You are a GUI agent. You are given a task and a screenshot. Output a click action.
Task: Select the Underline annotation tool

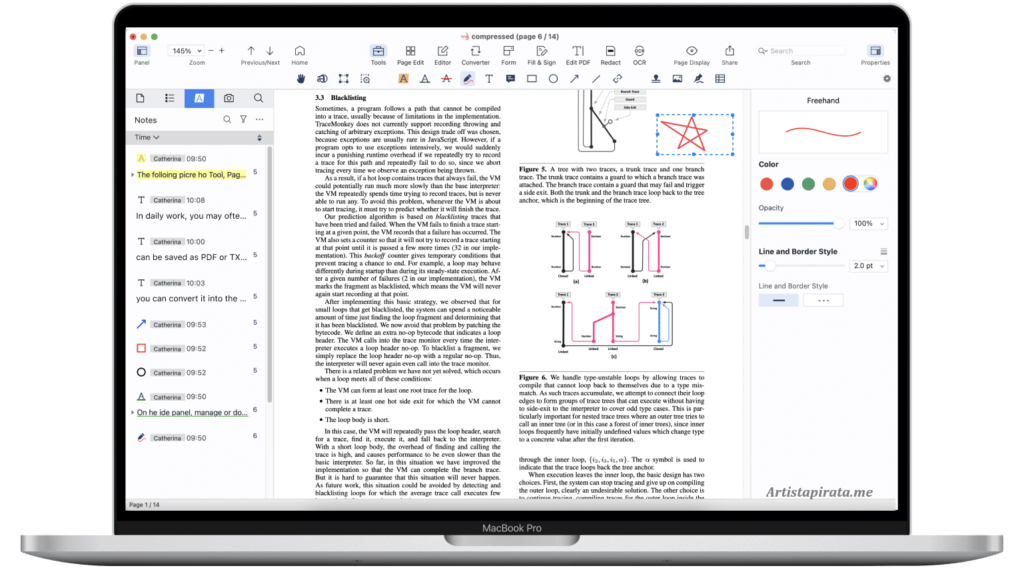424,78
